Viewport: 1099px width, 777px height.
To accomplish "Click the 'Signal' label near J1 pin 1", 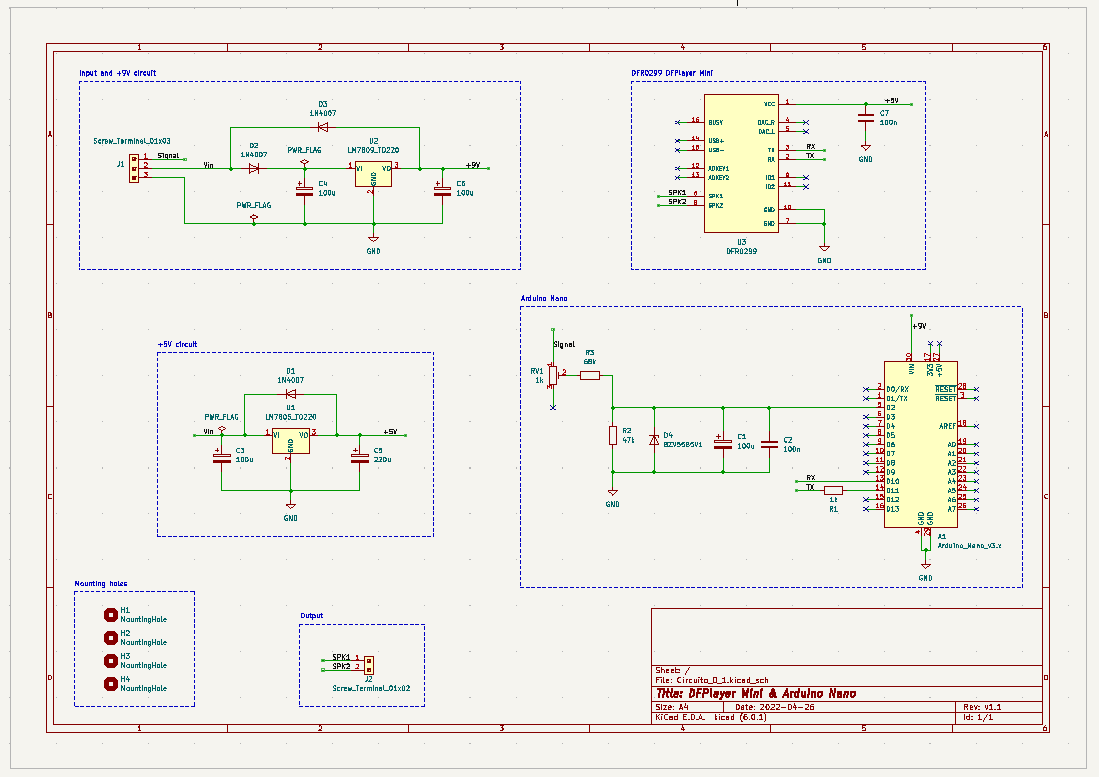I will (x=168, y=156).
